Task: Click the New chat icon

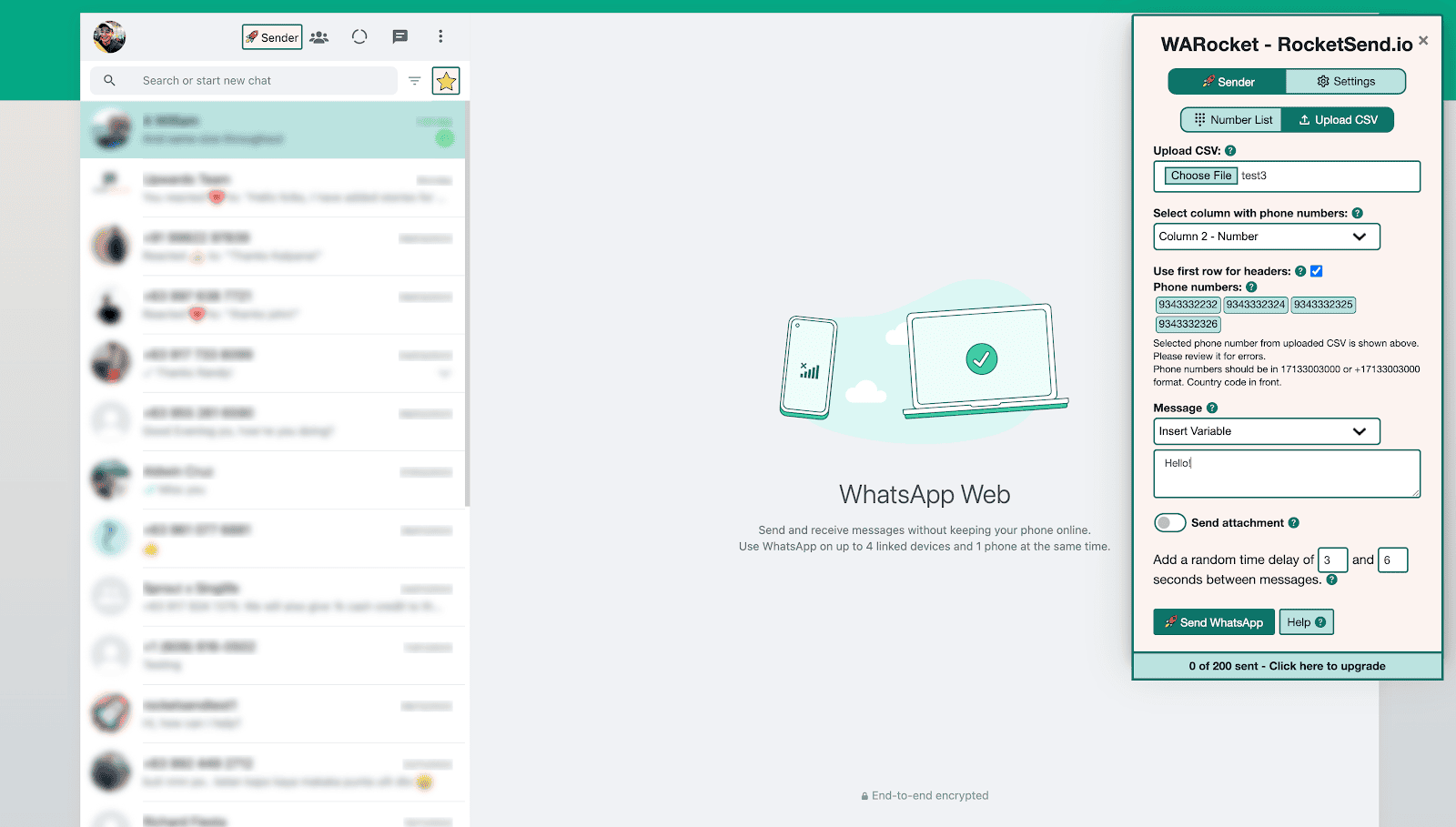Action: [399, 37]
